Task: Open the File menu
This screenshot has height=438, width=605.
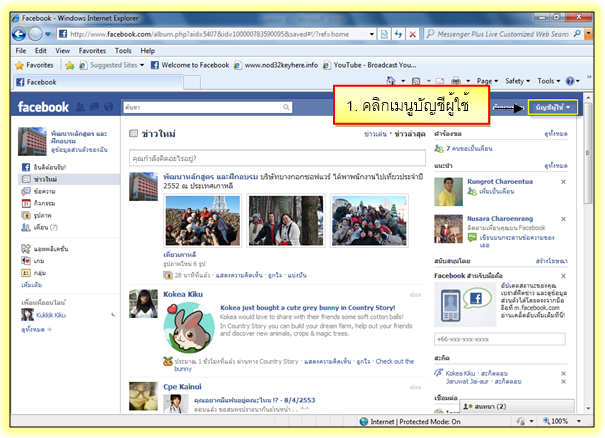Action: pos(21,51)
